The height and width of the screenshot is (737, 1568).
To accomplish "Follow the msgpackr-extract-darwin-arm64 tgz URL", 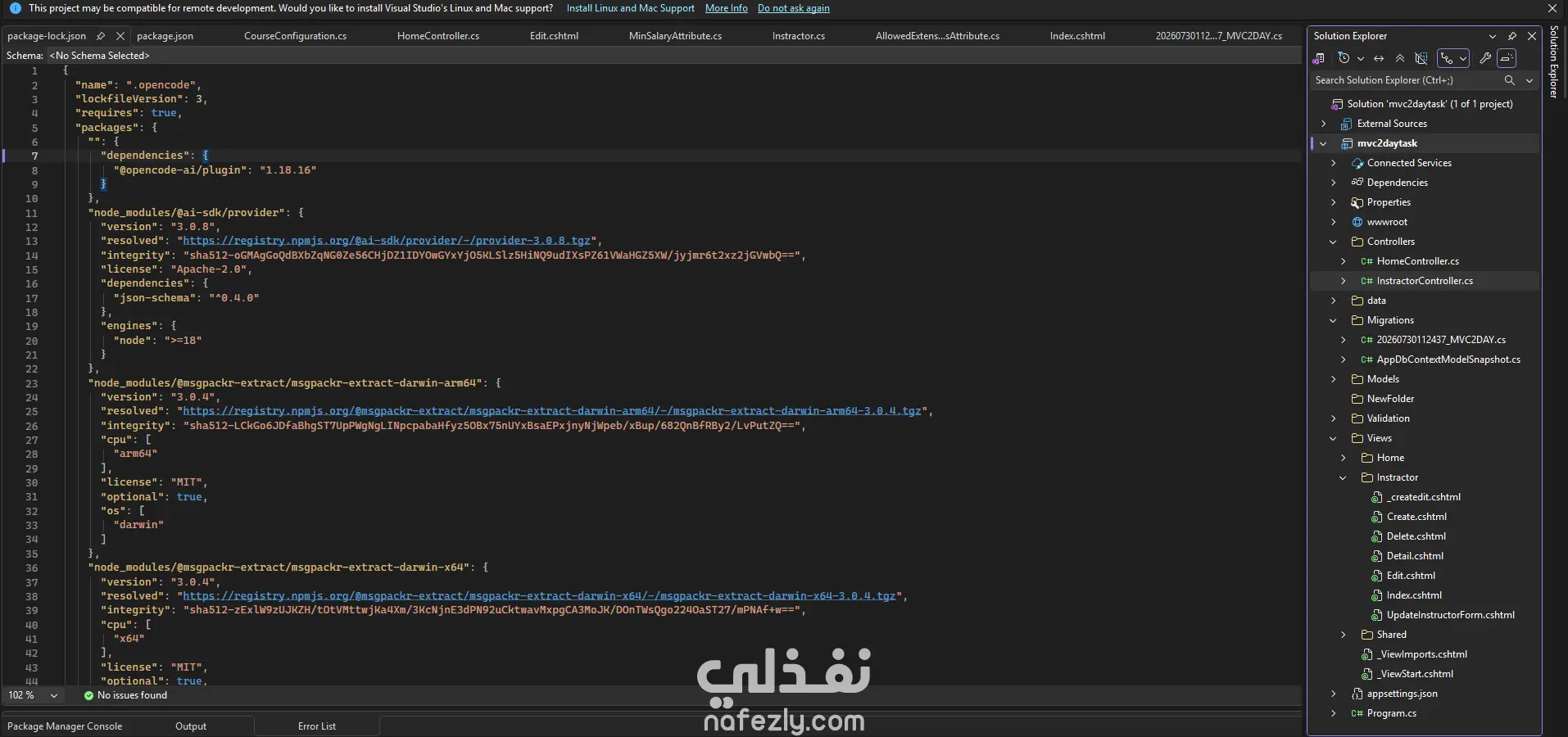I will tap(552, 411).
